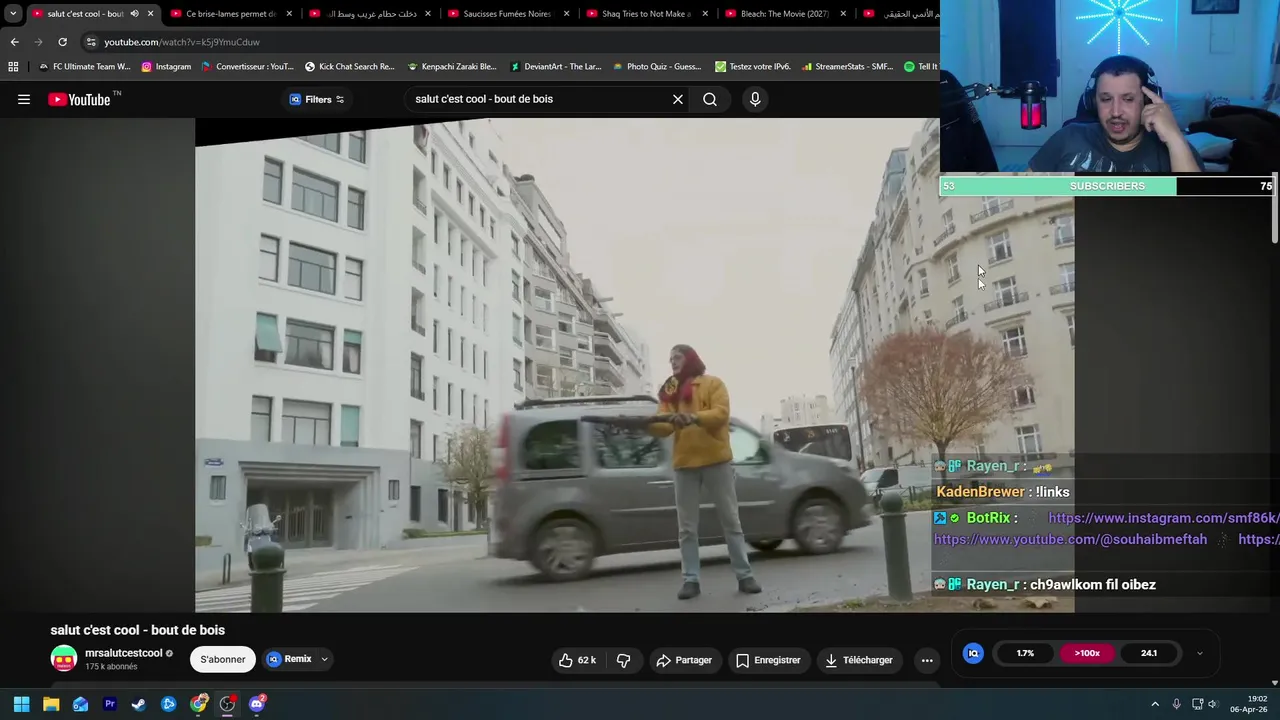Dislike the video with thumbs down
Image resolution: width=1280 pixels, height=720 pixels.
pyautogui.click(x=623, y=660)
